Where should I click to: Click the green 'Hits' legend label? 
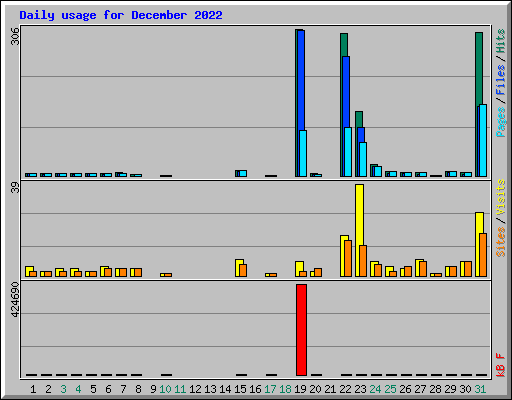click(x=501, y=41)
